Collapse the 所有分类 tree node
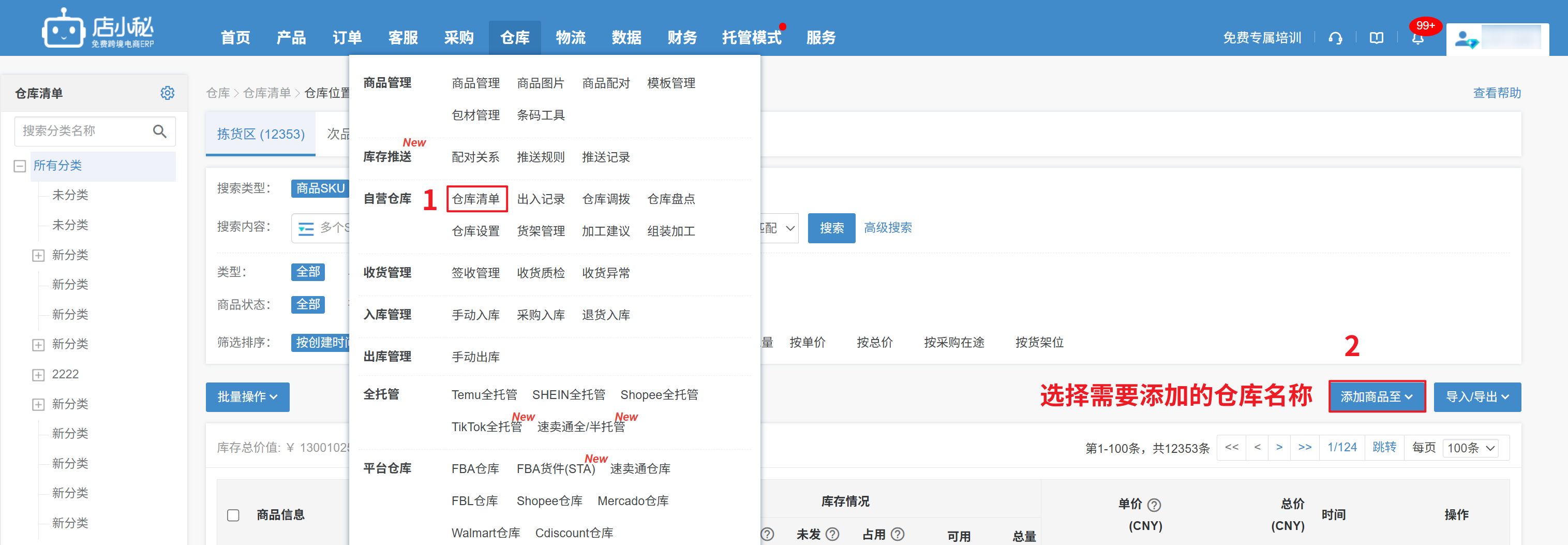This screenshot has height=545, width=1568. pos(20,166)
